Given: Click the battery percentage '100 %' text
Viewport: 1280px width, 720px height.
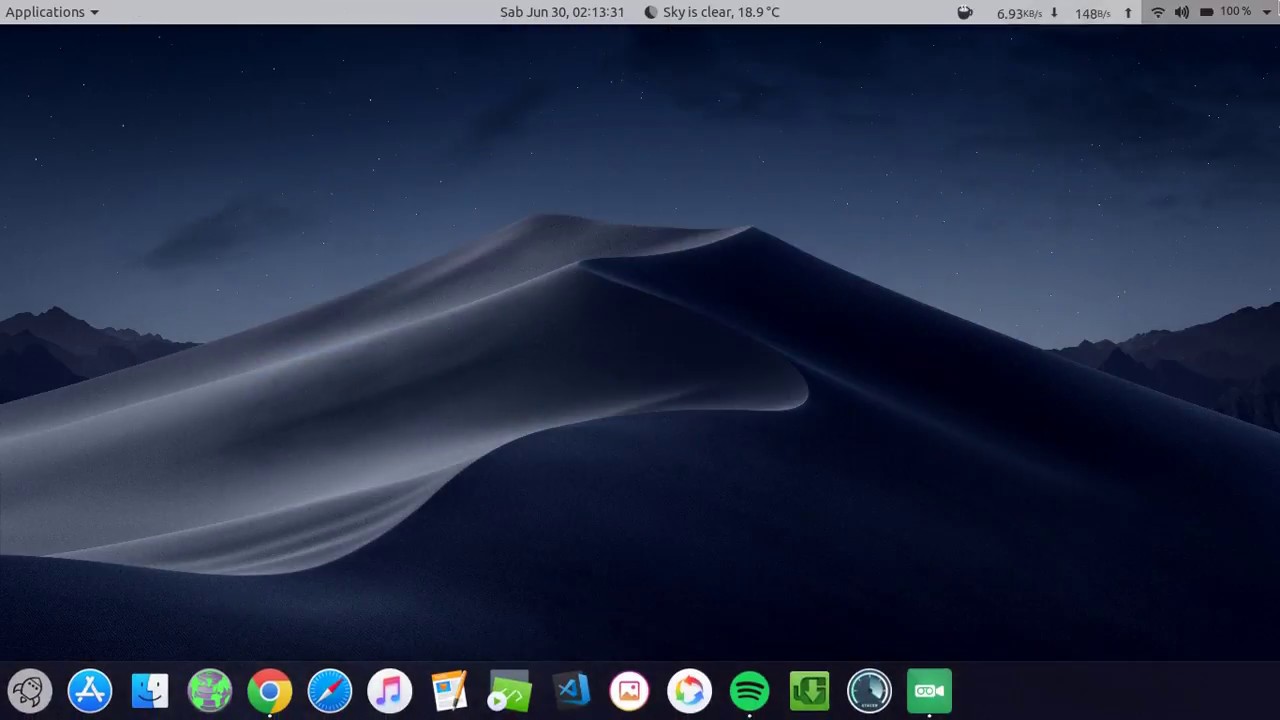Looking at the screenshot, I should pyautogui.click(x=1236, y=12).
